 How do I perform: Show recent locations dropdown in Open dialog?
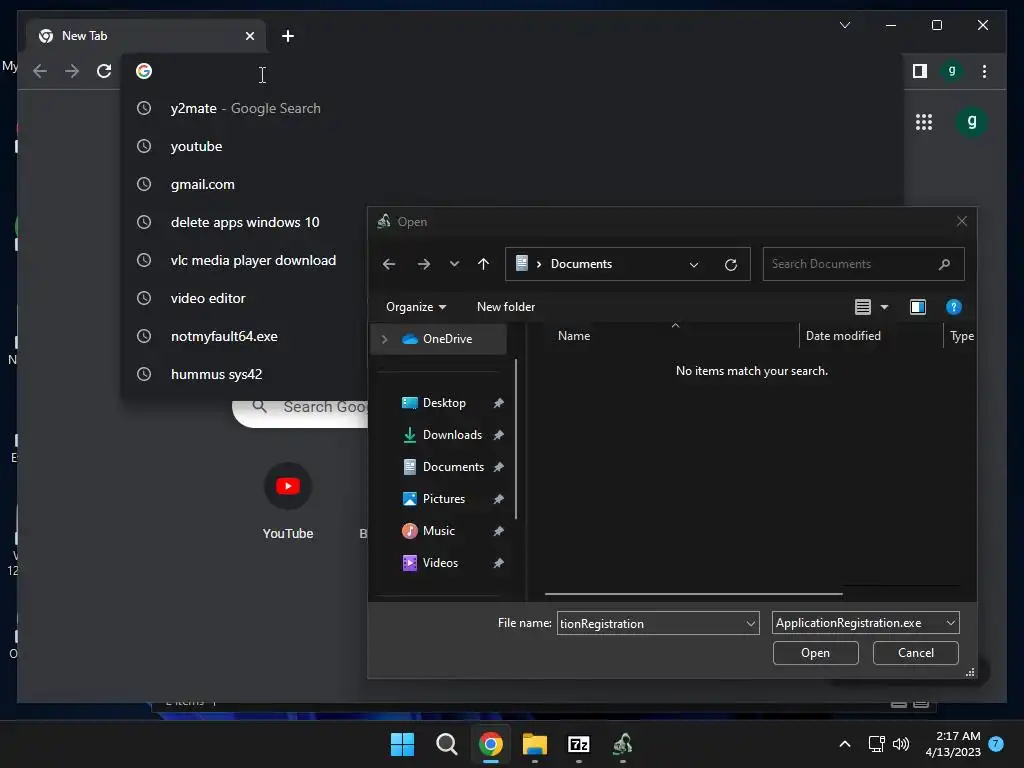(x=455, y=264)
